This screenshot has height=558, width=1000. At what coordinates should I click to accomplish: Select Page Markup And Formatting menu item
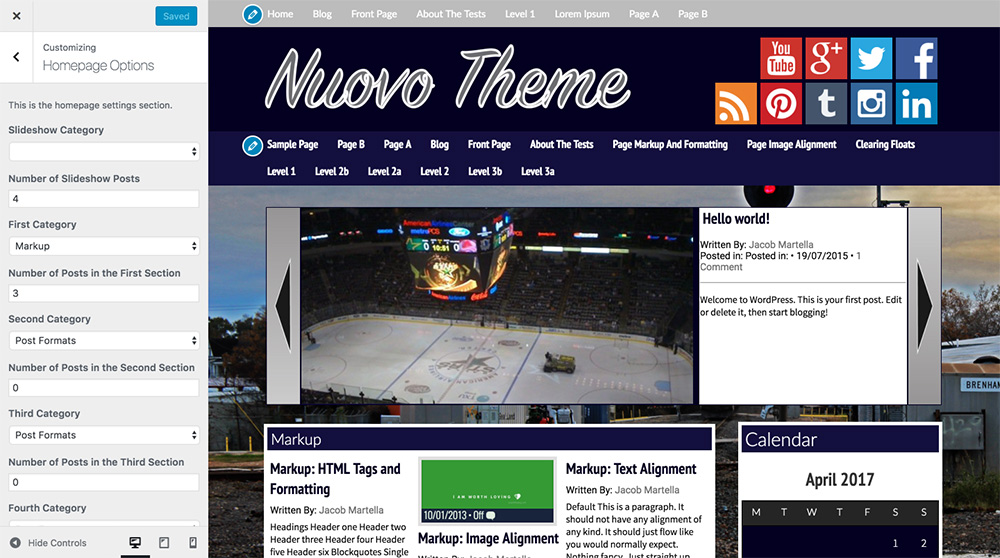pos(669,145)
